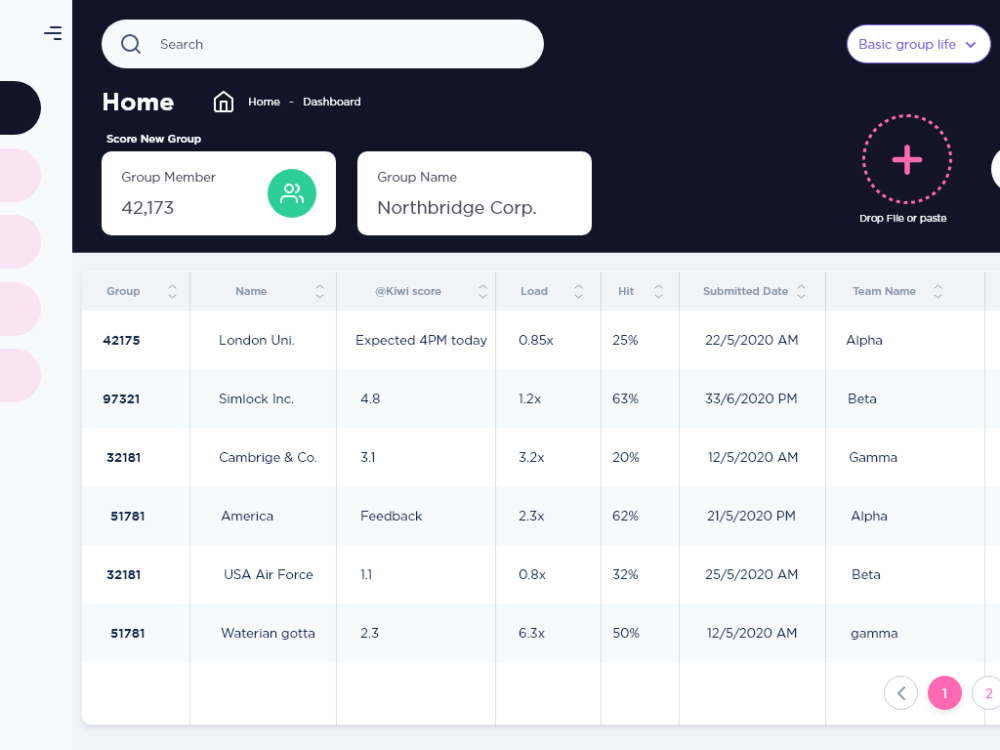Open the sidebar navigation menu

(x=53, y=33)
